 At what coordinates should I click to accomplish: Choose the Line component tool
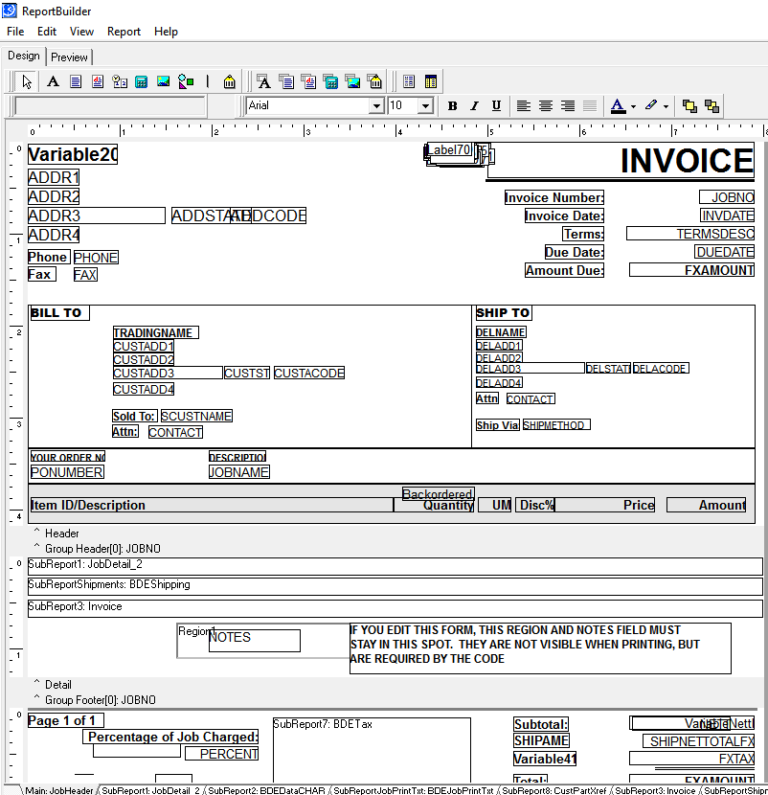[207, 82]
